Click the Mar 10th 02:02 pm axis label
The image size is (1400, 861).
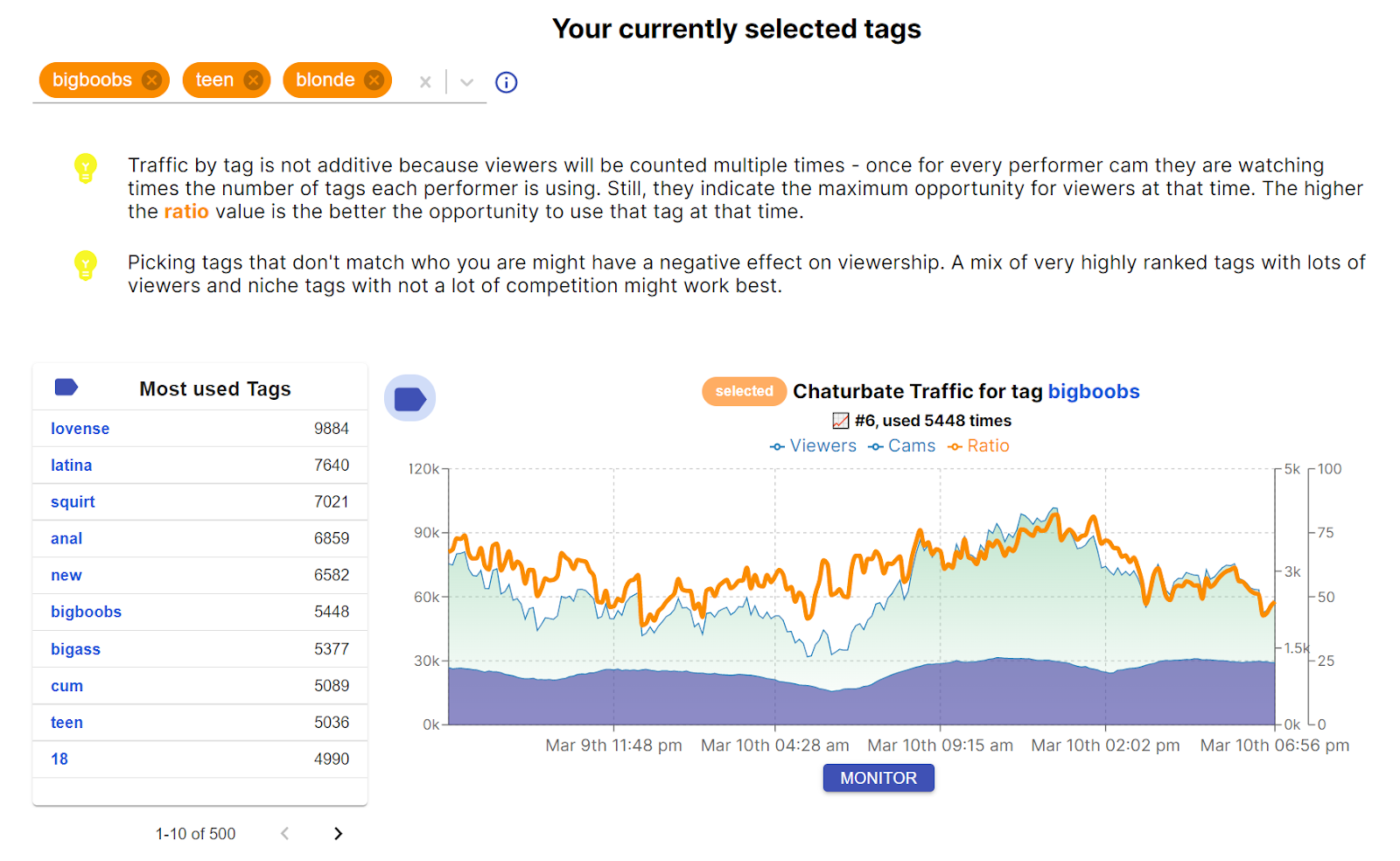click(x=1105, y=745)
